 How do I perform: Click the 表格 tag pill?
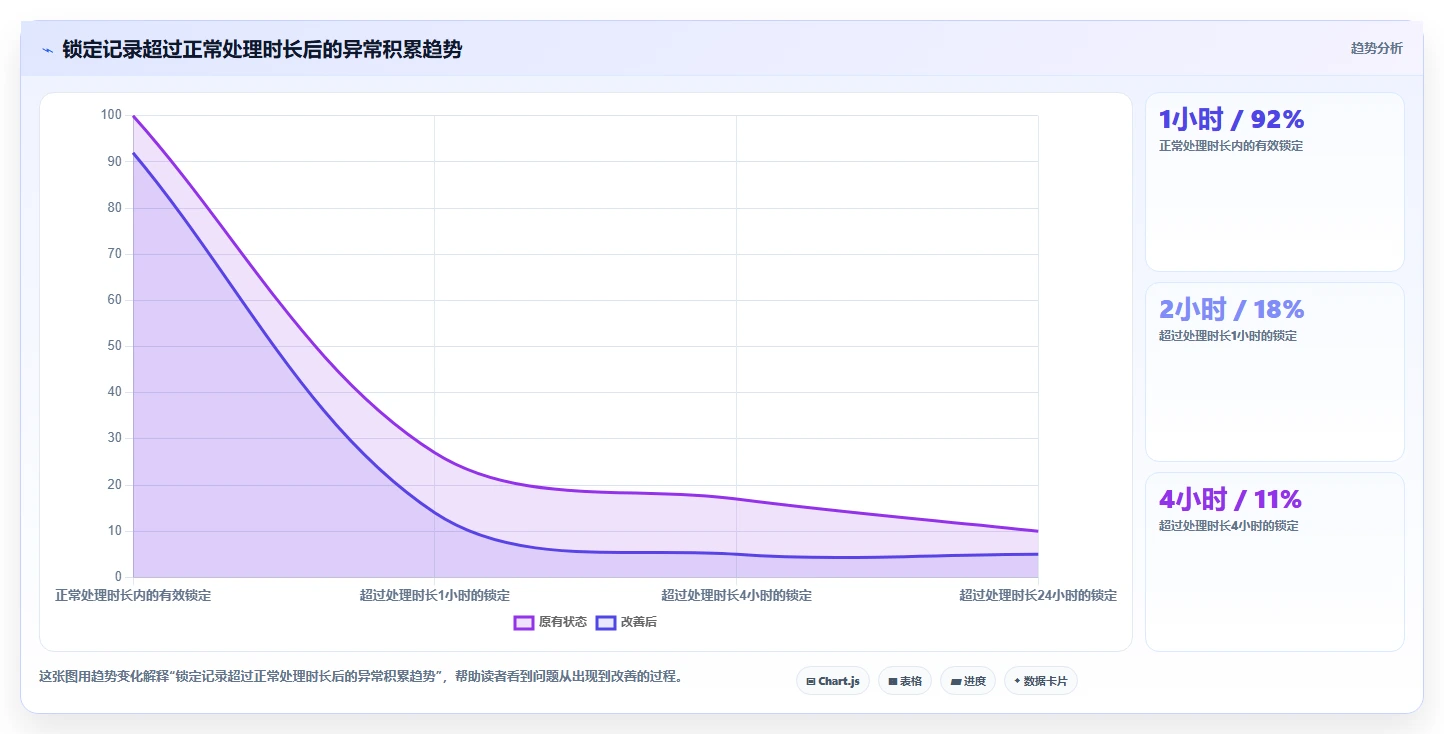905,681
